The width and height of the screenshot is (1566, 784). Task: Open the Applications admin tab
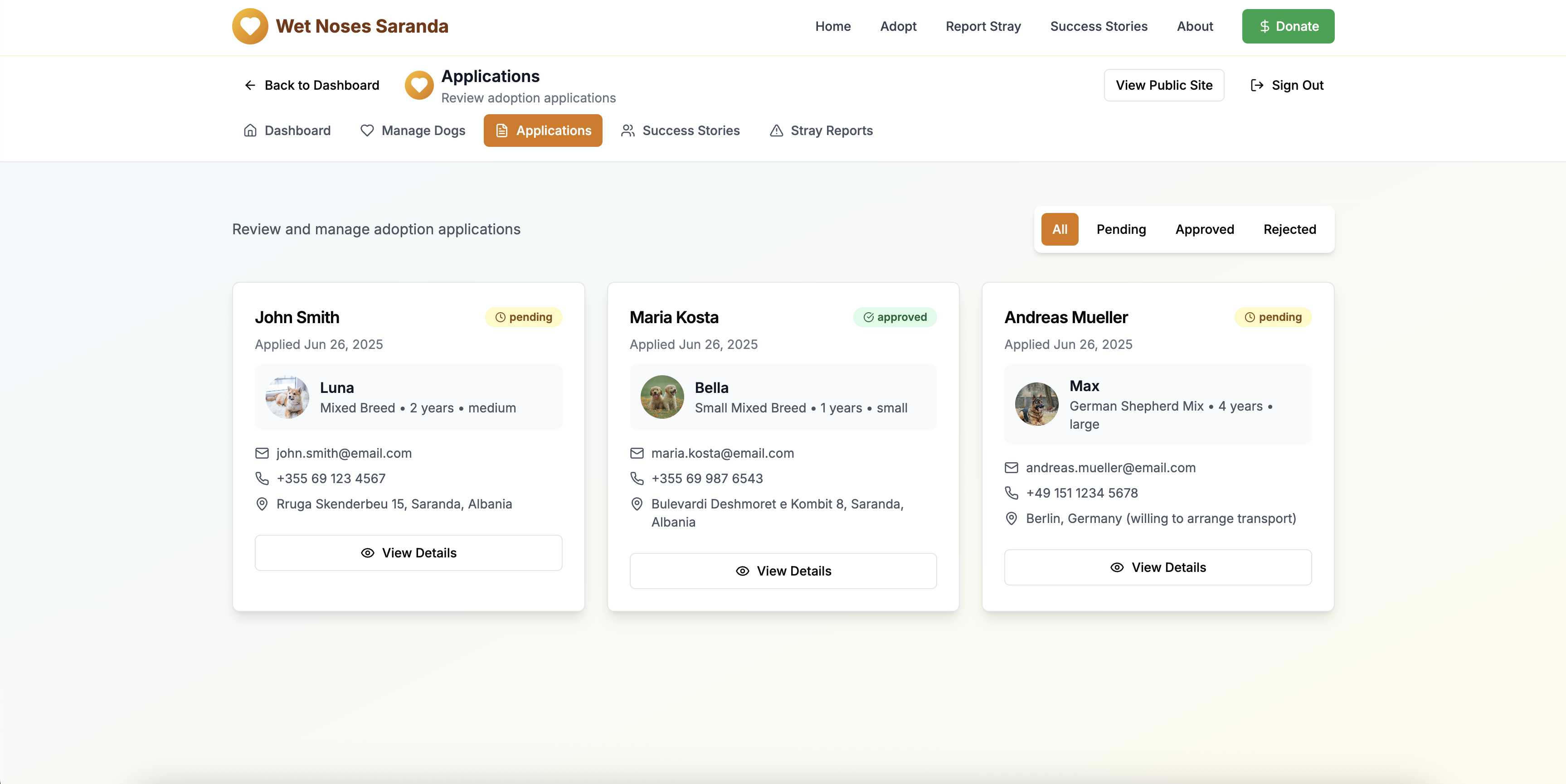(x=543, y=131)
